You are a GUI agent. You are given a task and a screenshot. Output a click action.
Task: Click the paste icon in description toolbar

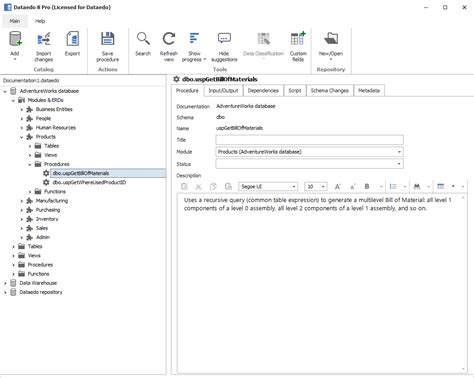point(184,187)
